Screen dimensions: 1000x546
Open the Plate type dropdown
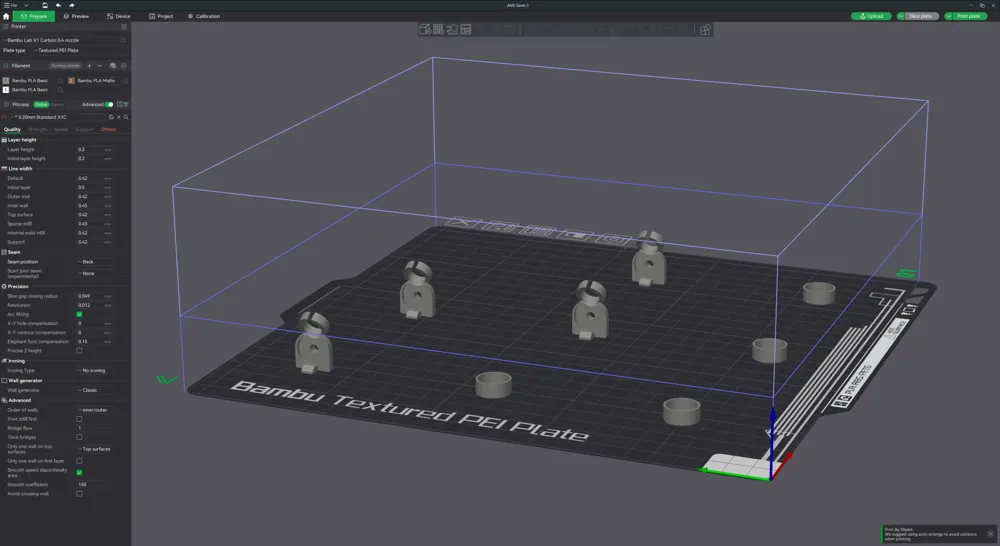pyautogui.click(x=79, y=50)
